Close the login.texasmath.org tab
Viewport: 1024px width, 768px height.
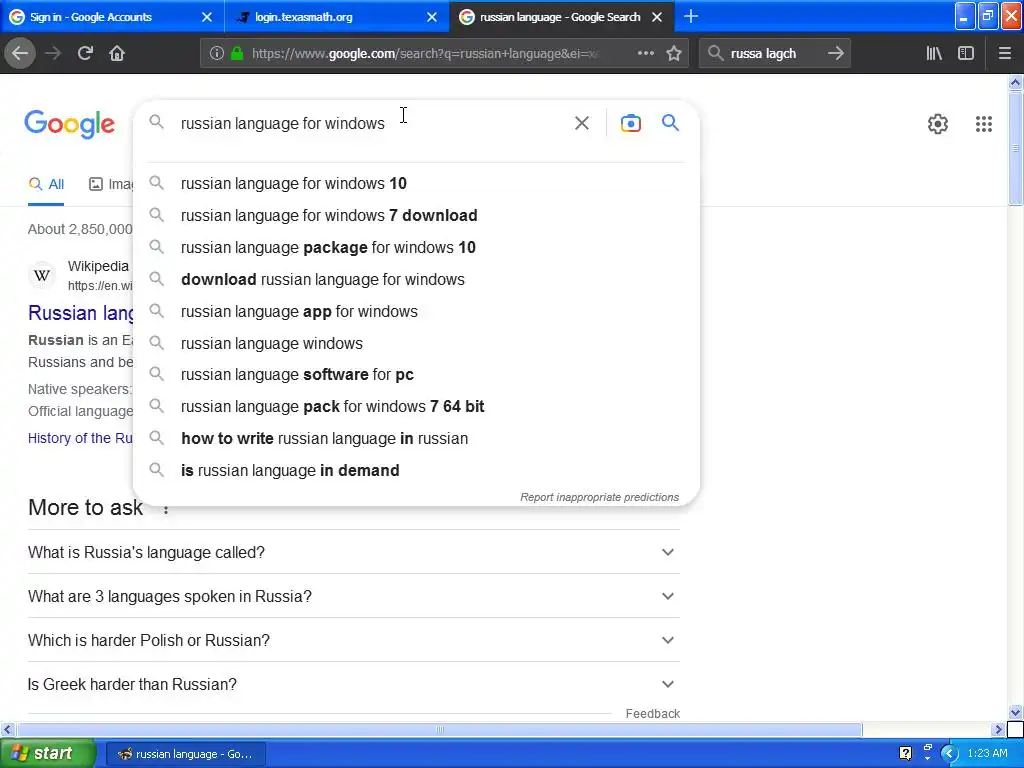pos(432,17)
